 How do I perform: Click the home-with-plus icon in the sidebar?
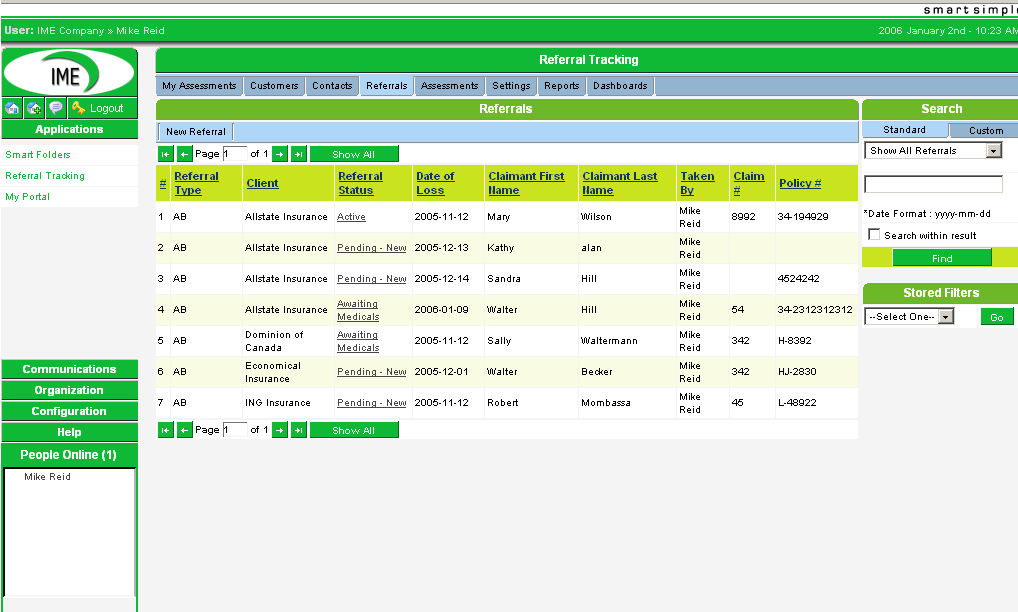pyautogui.click(x=34, y=108)
